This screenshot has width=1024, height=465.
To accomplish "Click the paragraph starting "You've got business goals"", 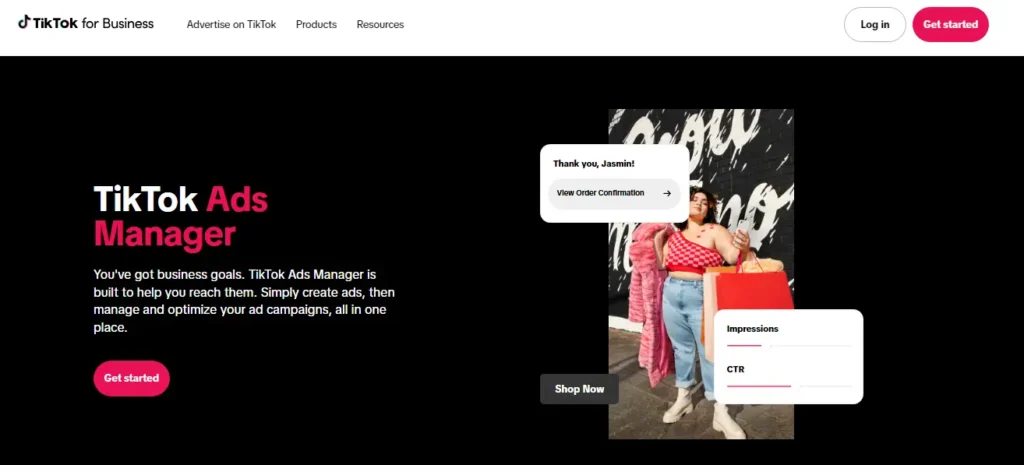I will [x=244, y=301].
